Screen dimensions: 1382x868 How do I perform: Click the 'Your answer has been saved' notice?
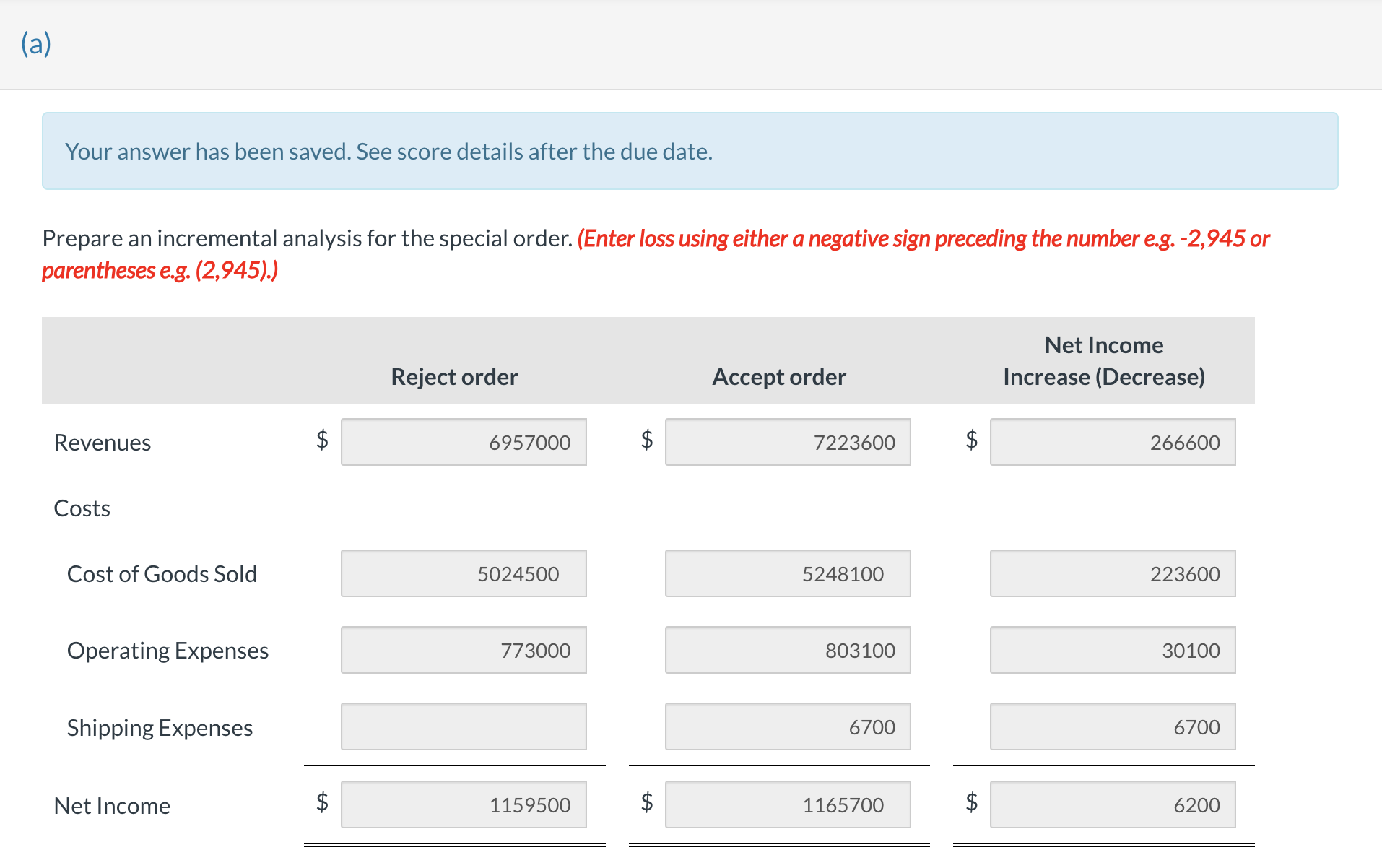coord(690,151)
